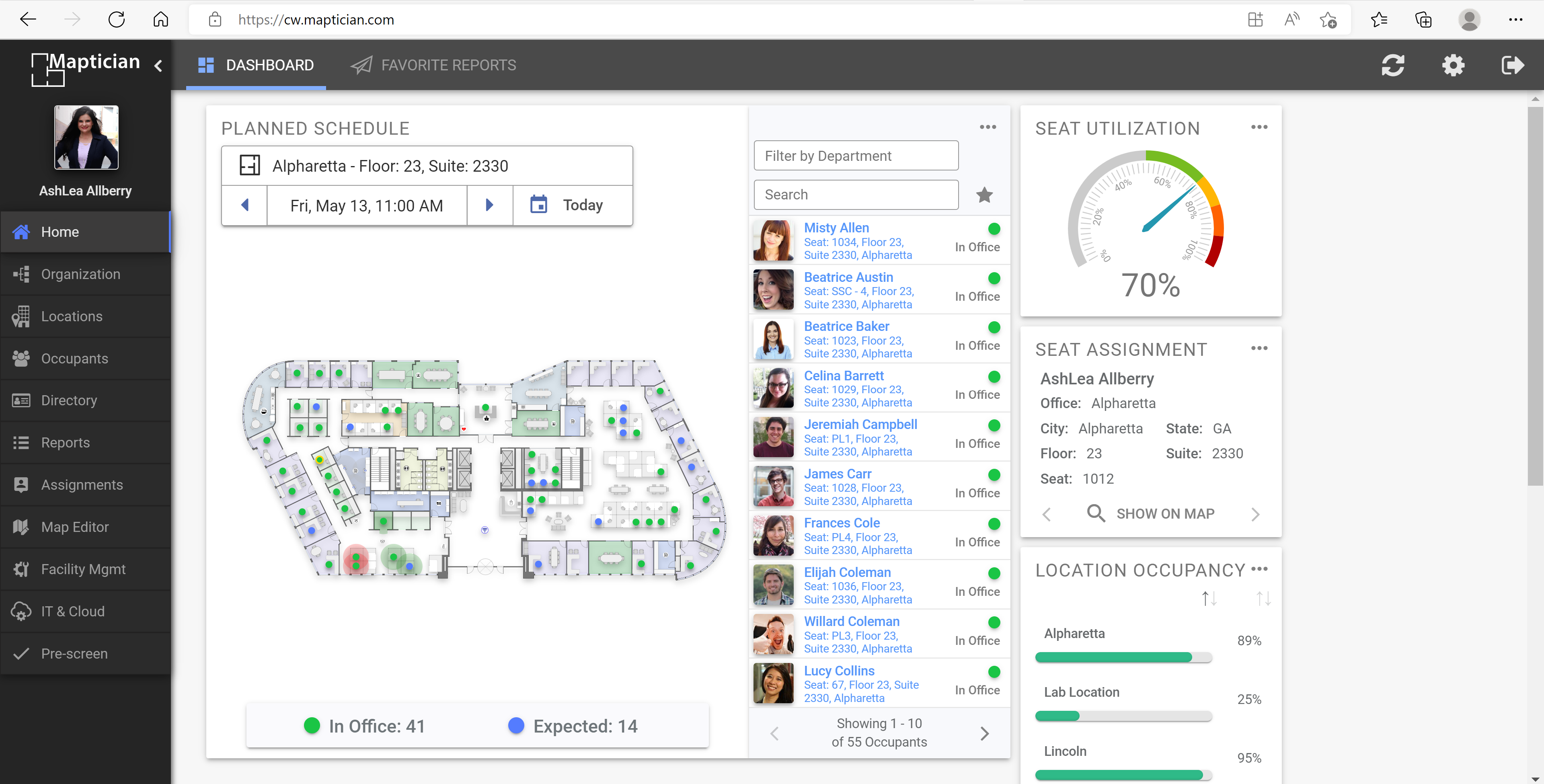Click the star icon to favorite search results
1544x784 pixels.
pos(984,195)
